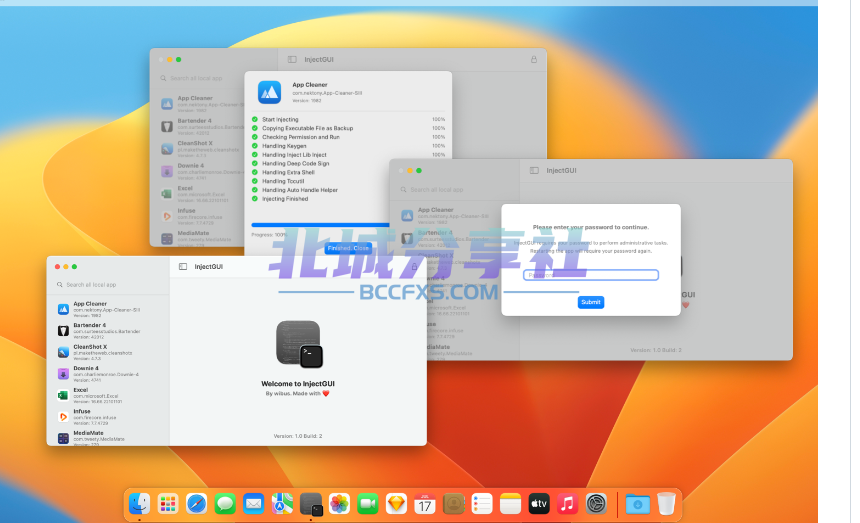Select App Cleaner icon in Welcome window sidebar
Image resolution: width=860 pixels, height=523 pixels.
point(64,309)
